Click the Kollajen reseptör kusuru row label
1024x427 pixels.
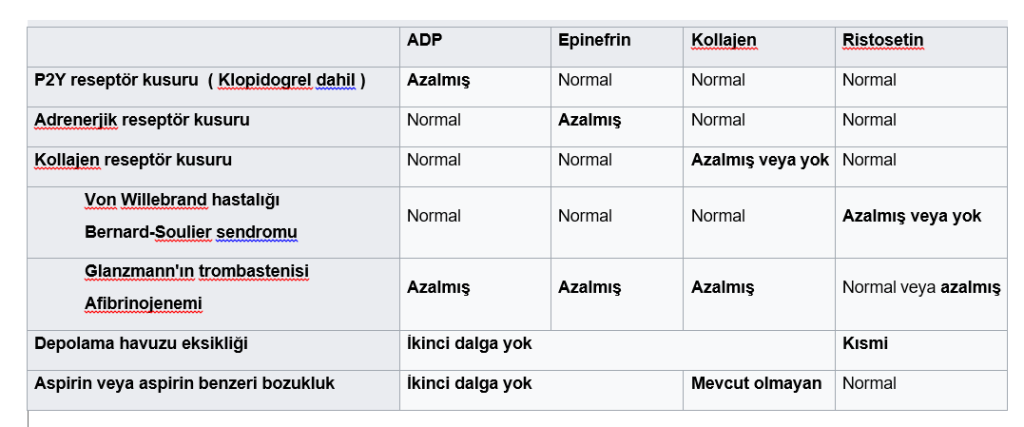click(x=132, y=160)
